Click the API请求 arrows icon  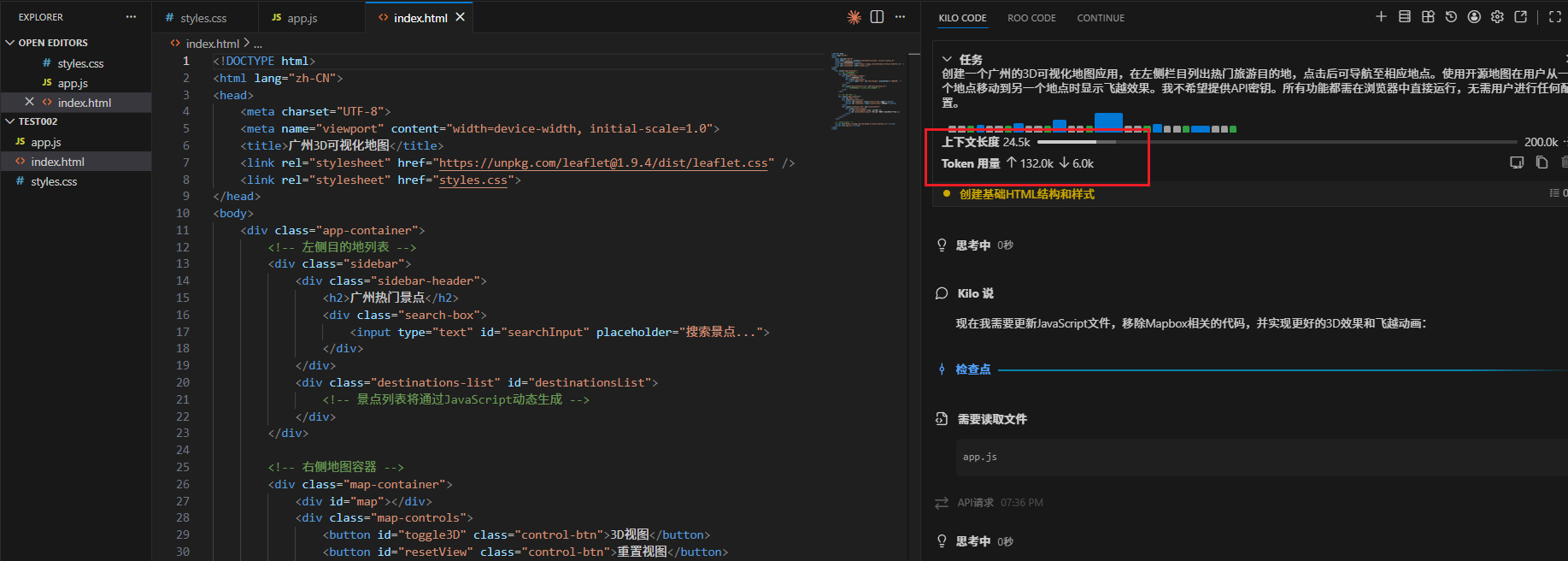tap(942, 503)
